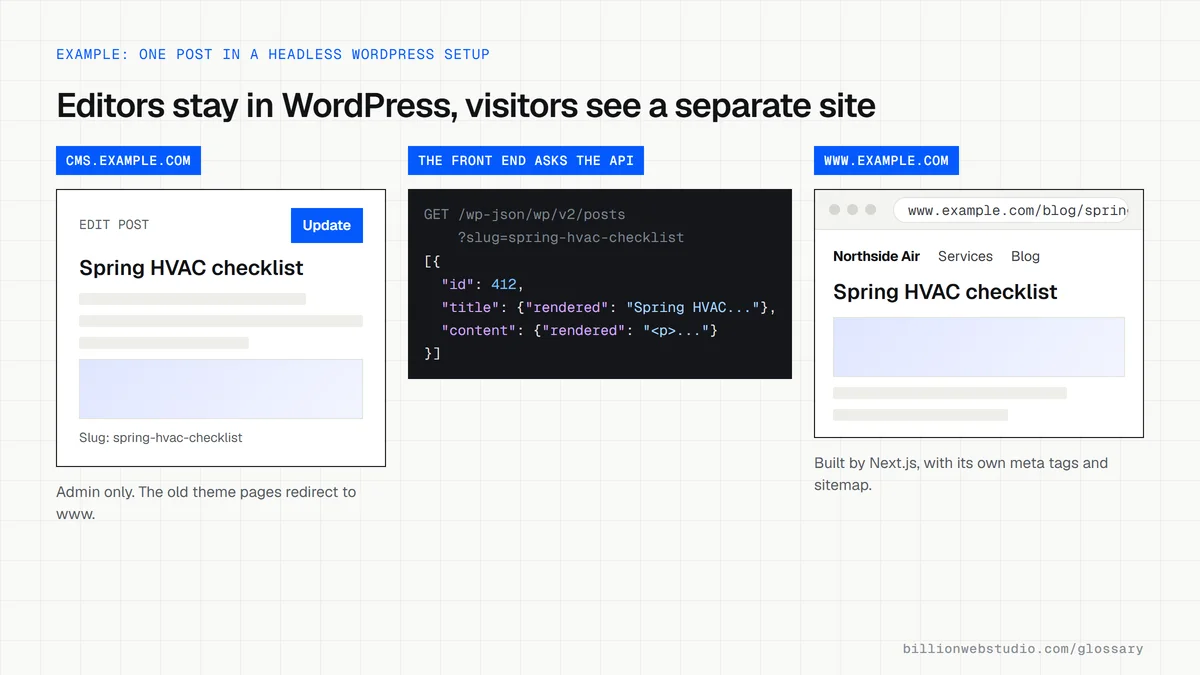Click the "title" rendered code line
Viewport: 1200px width, 675px height.
[x=608, y=307]
